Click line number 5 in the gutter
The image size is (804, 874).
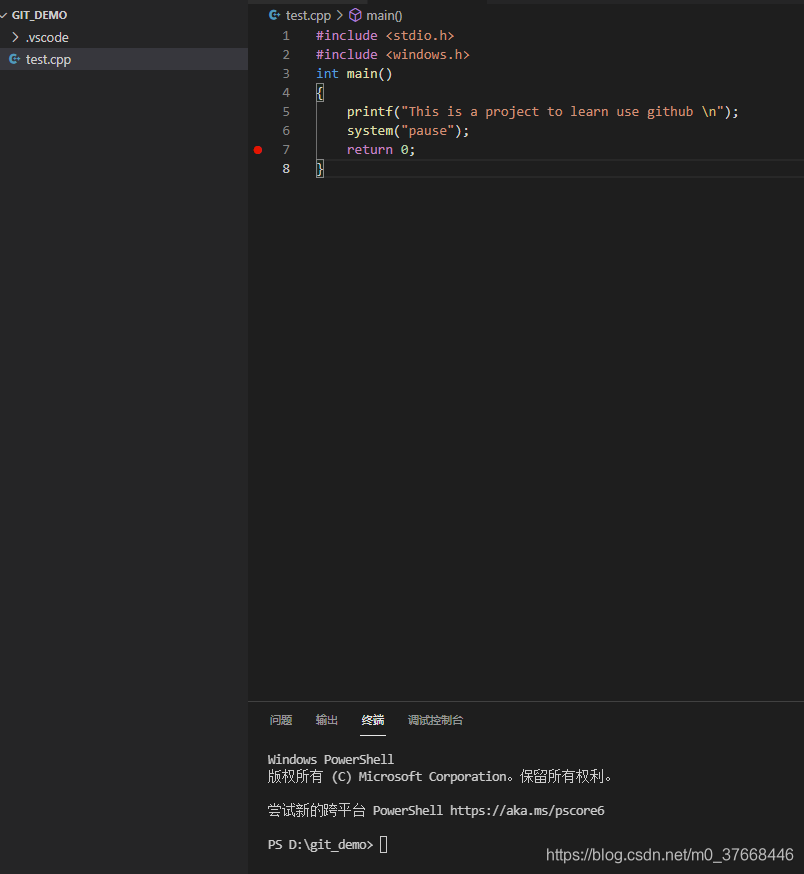coord(286,111)
